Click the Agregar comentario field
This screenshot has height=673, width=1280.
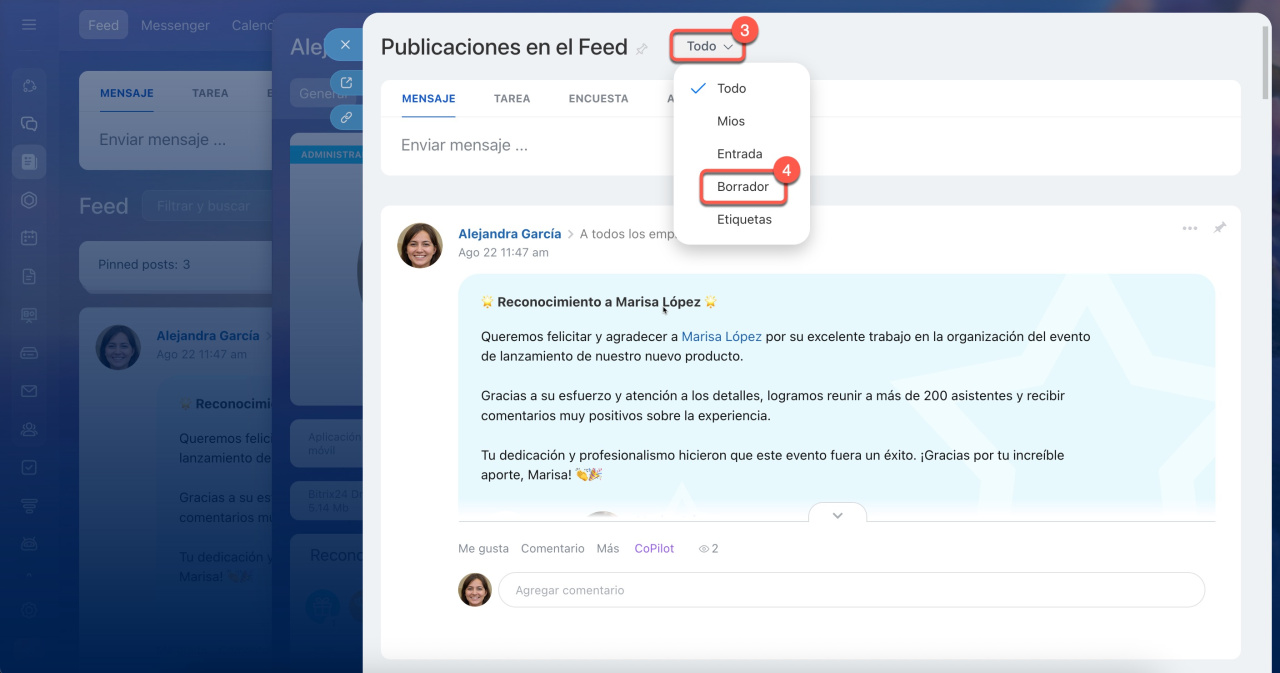(x=850, y=590)
